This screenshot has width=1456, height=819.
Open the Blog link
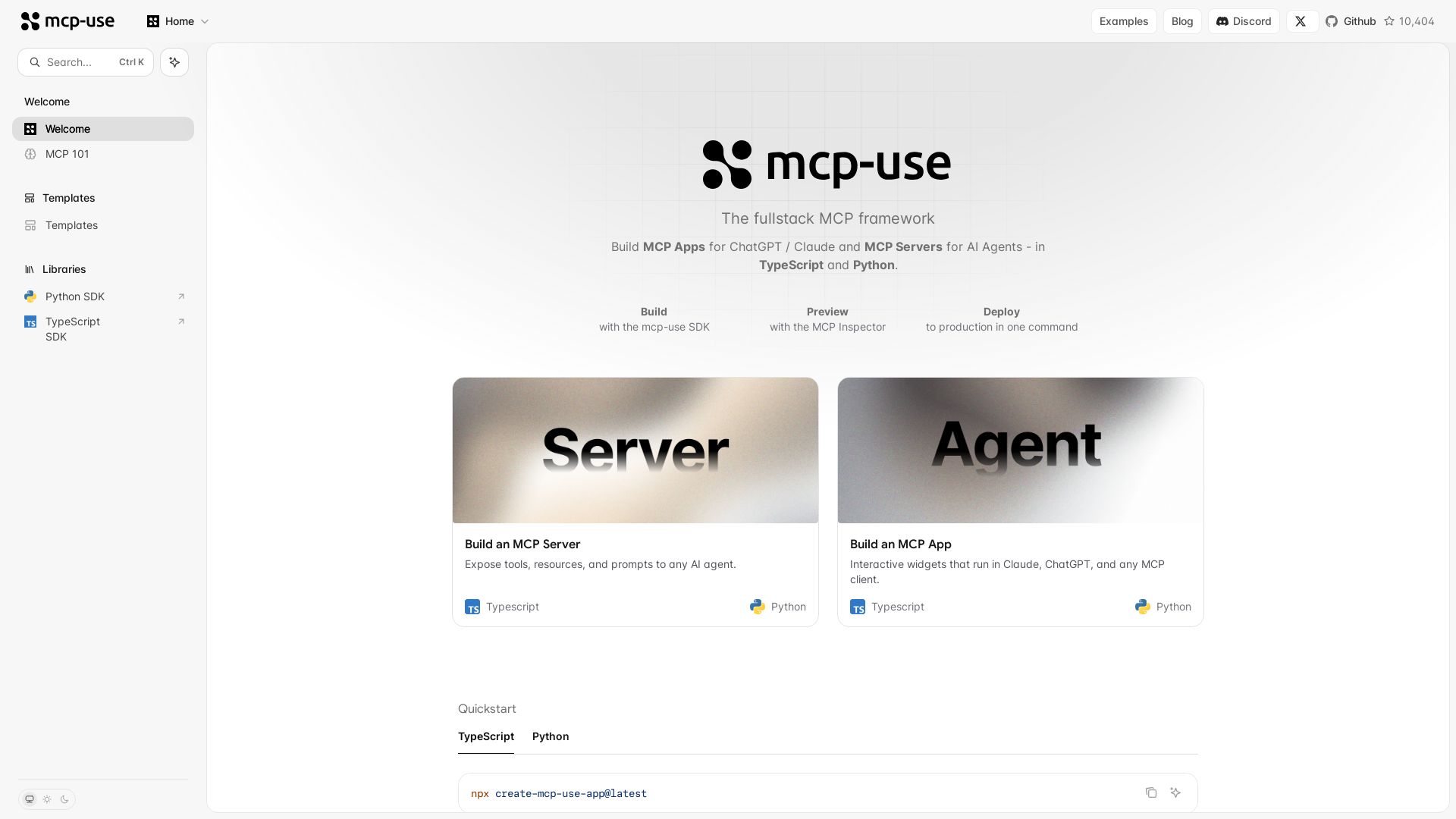pyautogui.click(x=1182, y=21)
